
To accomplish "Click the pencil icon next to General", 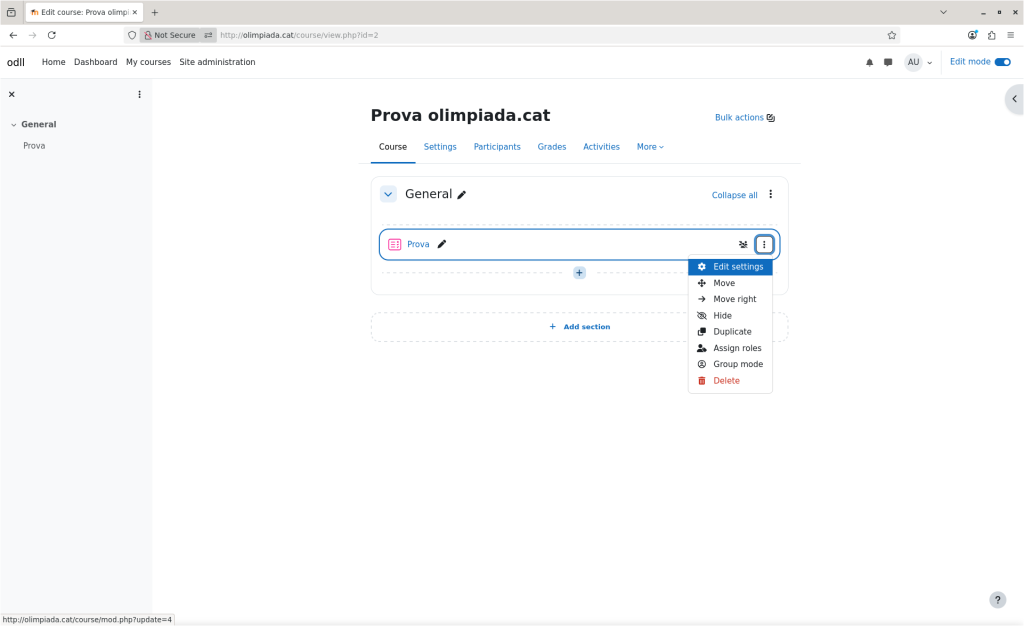I will click(462, 195).
